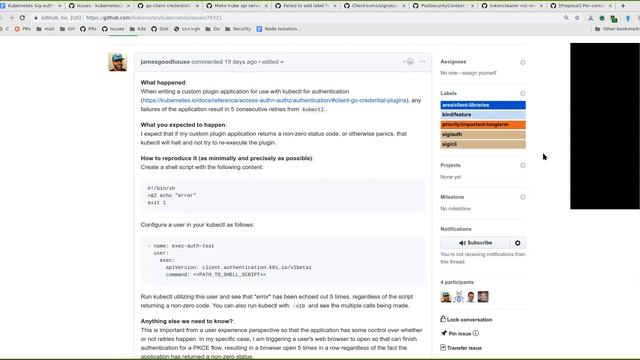This screenshot has width=640, height=360.
Task: Open the orange PRs bookmark
Action: [x=22, y=29]
